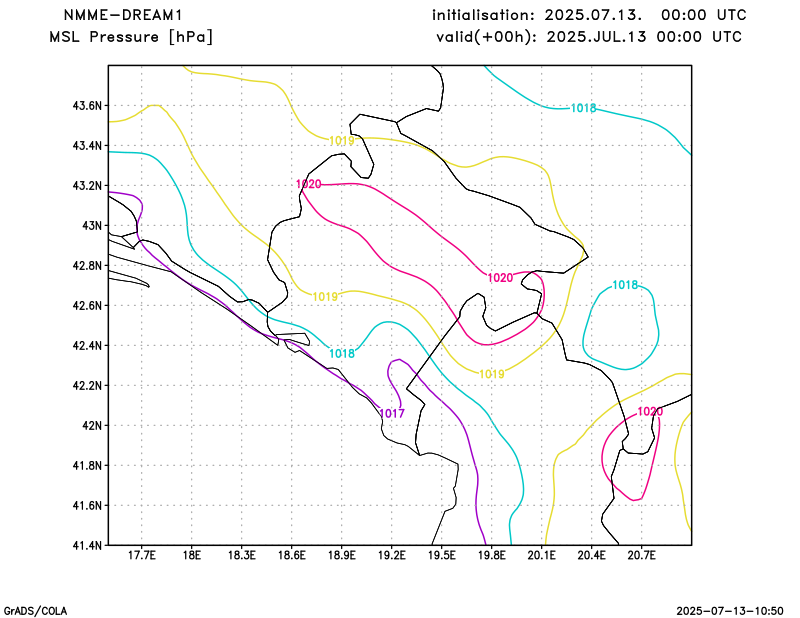Click the yellow 1019 label near 42.2N

click(491, 374)
